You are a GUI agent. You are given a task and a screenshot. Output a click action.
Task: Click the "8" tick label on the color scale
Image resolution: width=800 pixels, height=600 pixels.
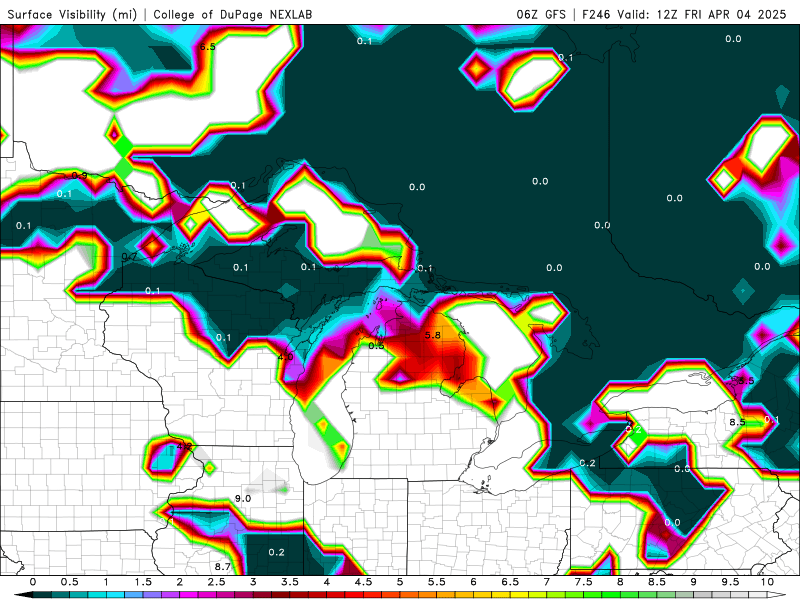pos(620,582)
